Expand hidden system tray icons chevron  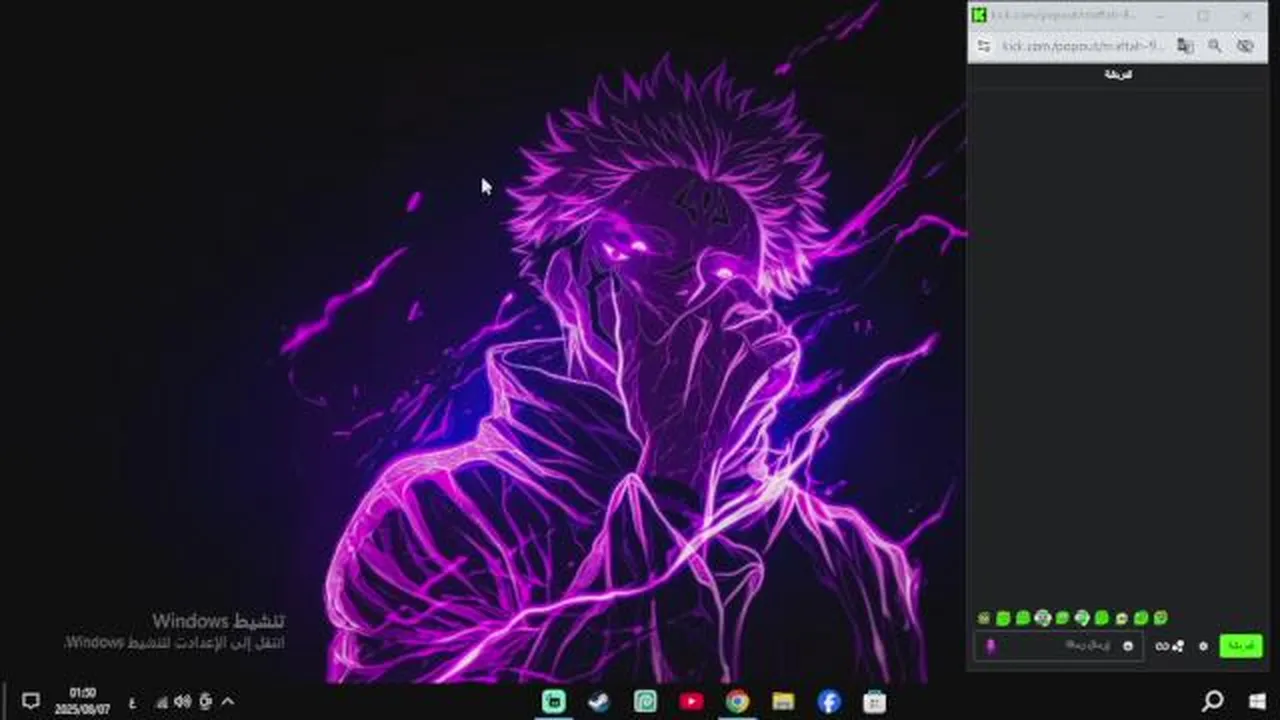tap(228, 701)
